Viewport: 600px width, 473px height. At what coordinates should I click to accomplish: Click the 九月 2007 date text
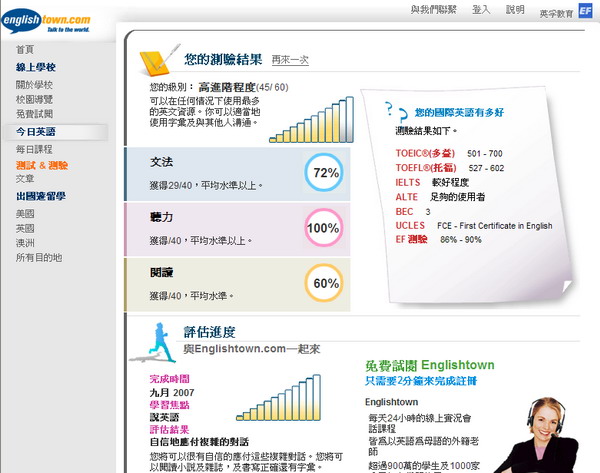(172, 393)
